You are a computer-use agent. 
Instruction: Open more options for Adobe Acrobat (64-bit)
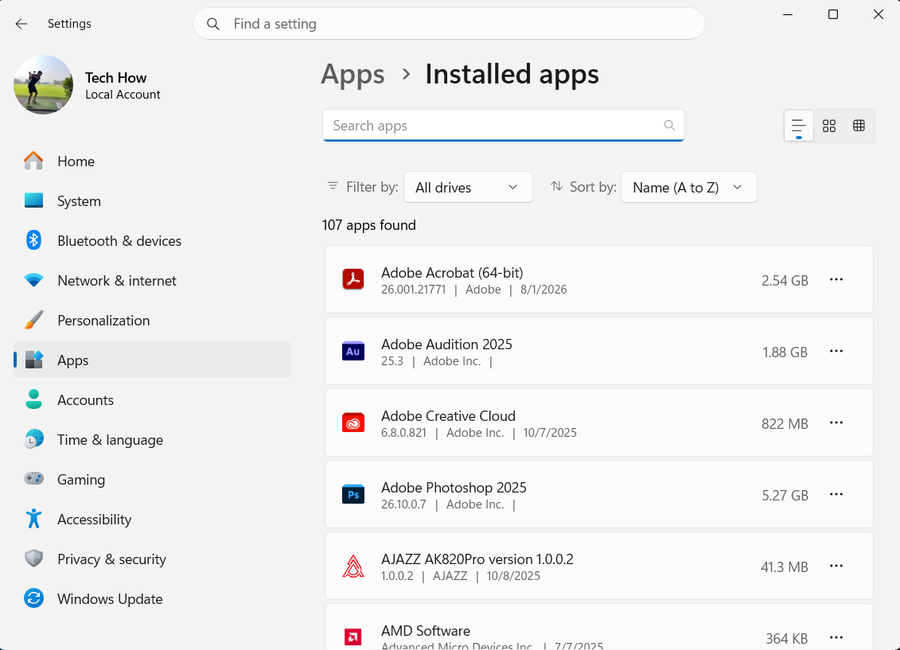[836, 280]
